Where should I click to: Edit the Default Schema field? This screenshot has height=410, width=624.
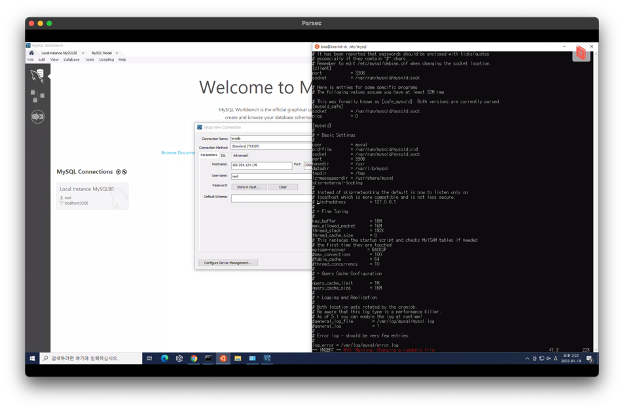coord(271,198)
